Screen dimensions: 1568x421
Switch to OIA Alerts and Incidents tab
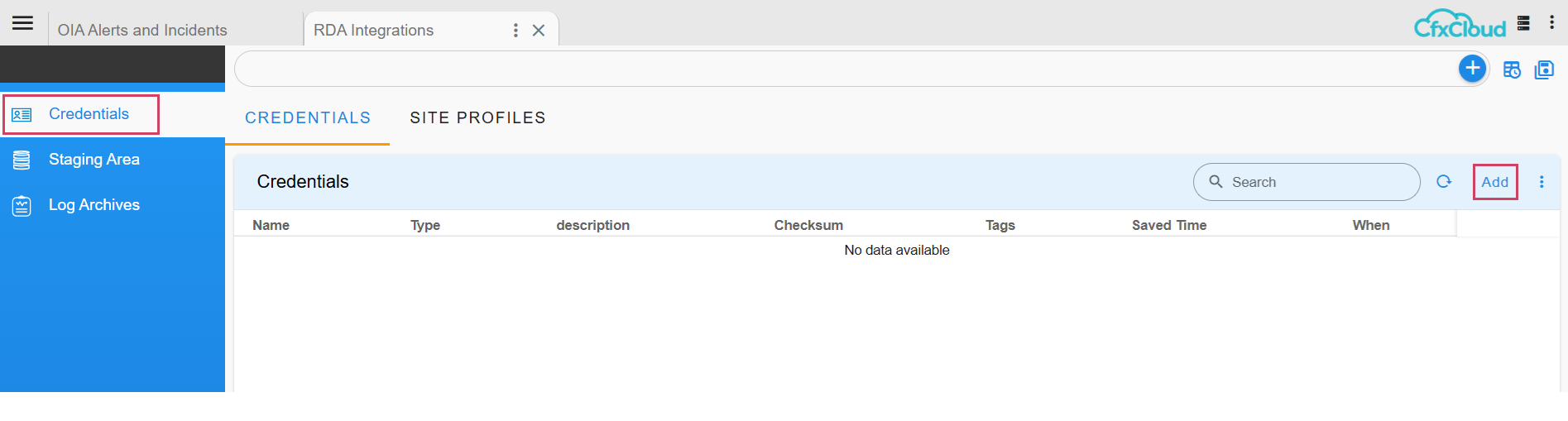coord(142,31)
